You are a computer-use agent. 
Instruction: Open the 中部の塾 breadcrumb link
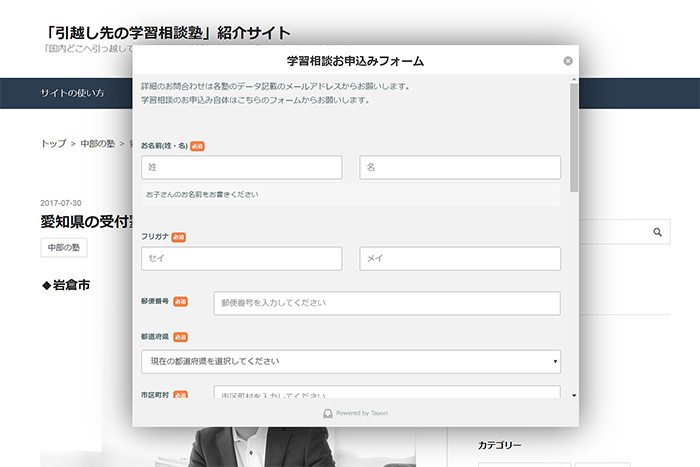pos(98,144)
